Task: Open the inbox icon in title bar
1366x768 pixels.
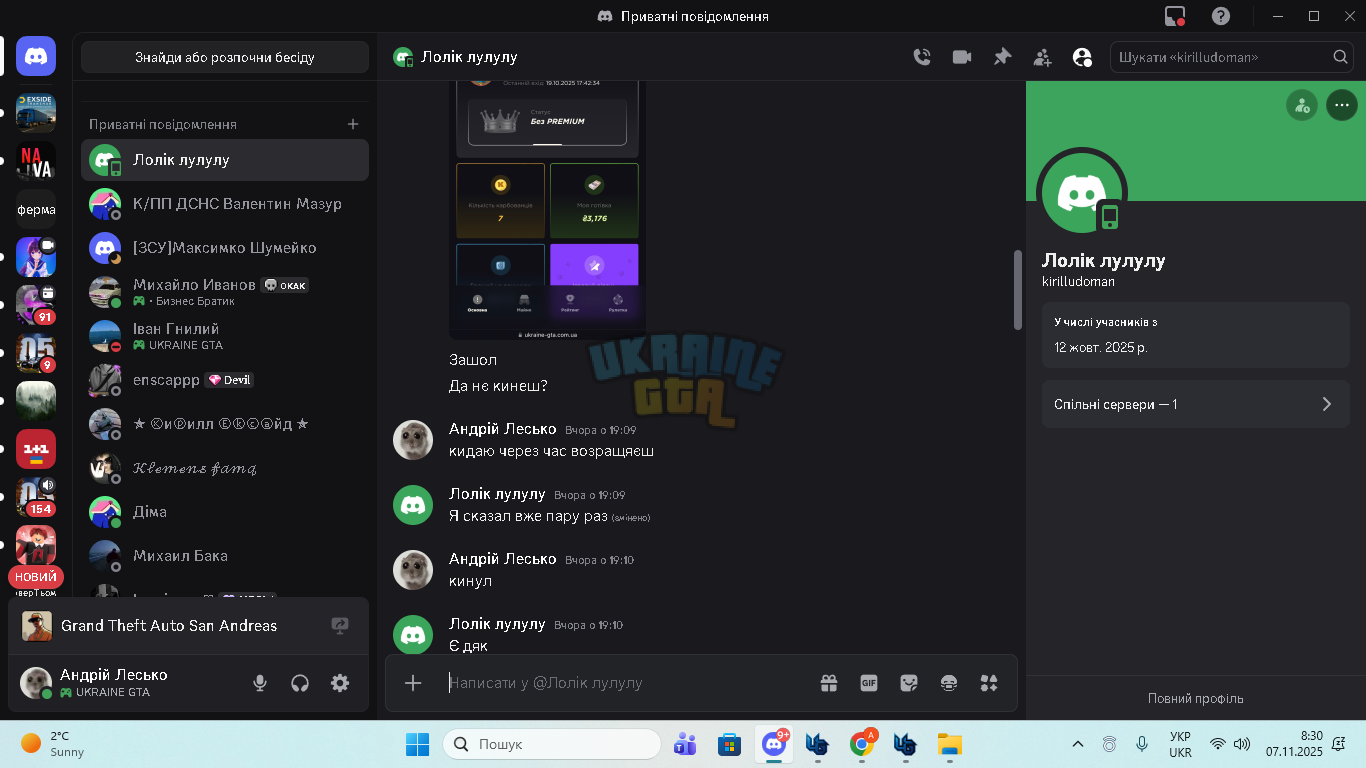Action: 1175,16
